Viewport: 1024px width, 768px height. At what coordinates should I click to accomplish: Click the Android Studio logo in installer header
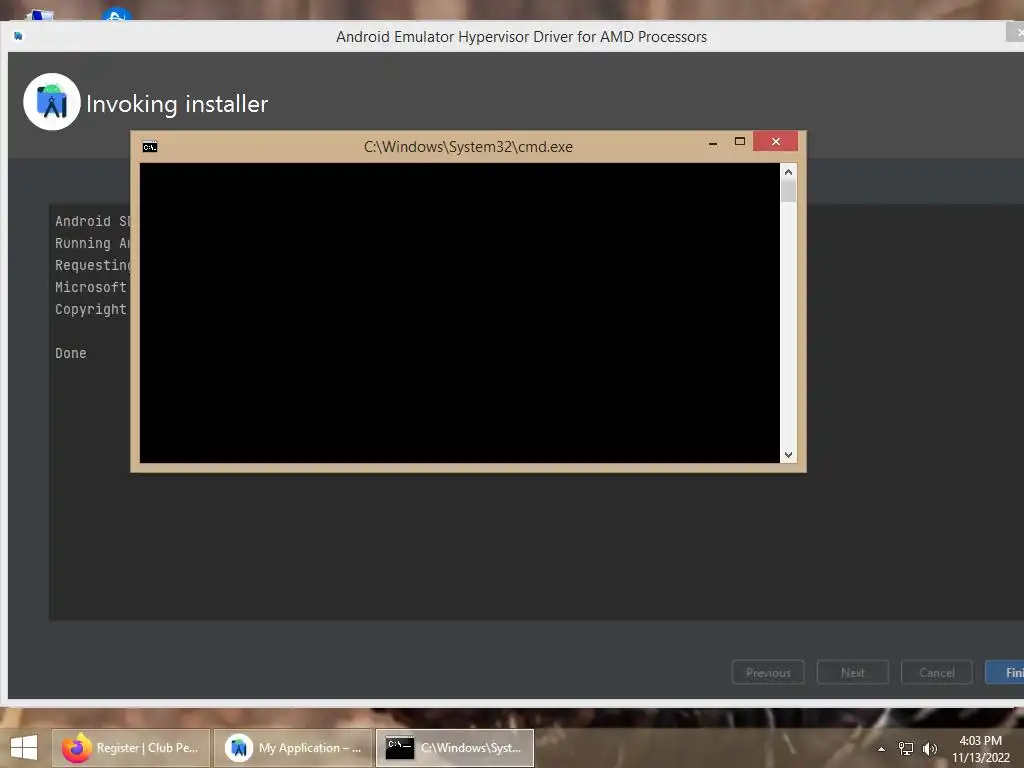pyautogui.click(x=52, y=102)
